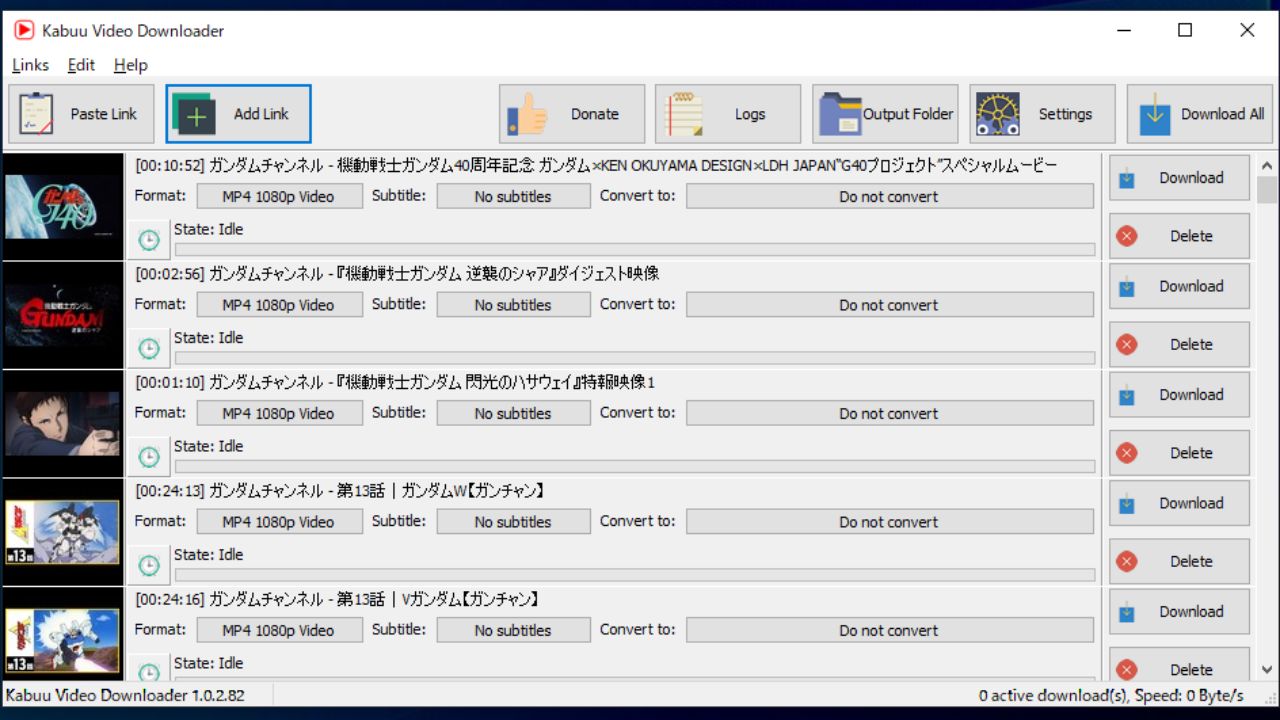Screen dimensions: 1280x720
Task: Click the list scrollbar down arrow
Action: click(1267, 670)
